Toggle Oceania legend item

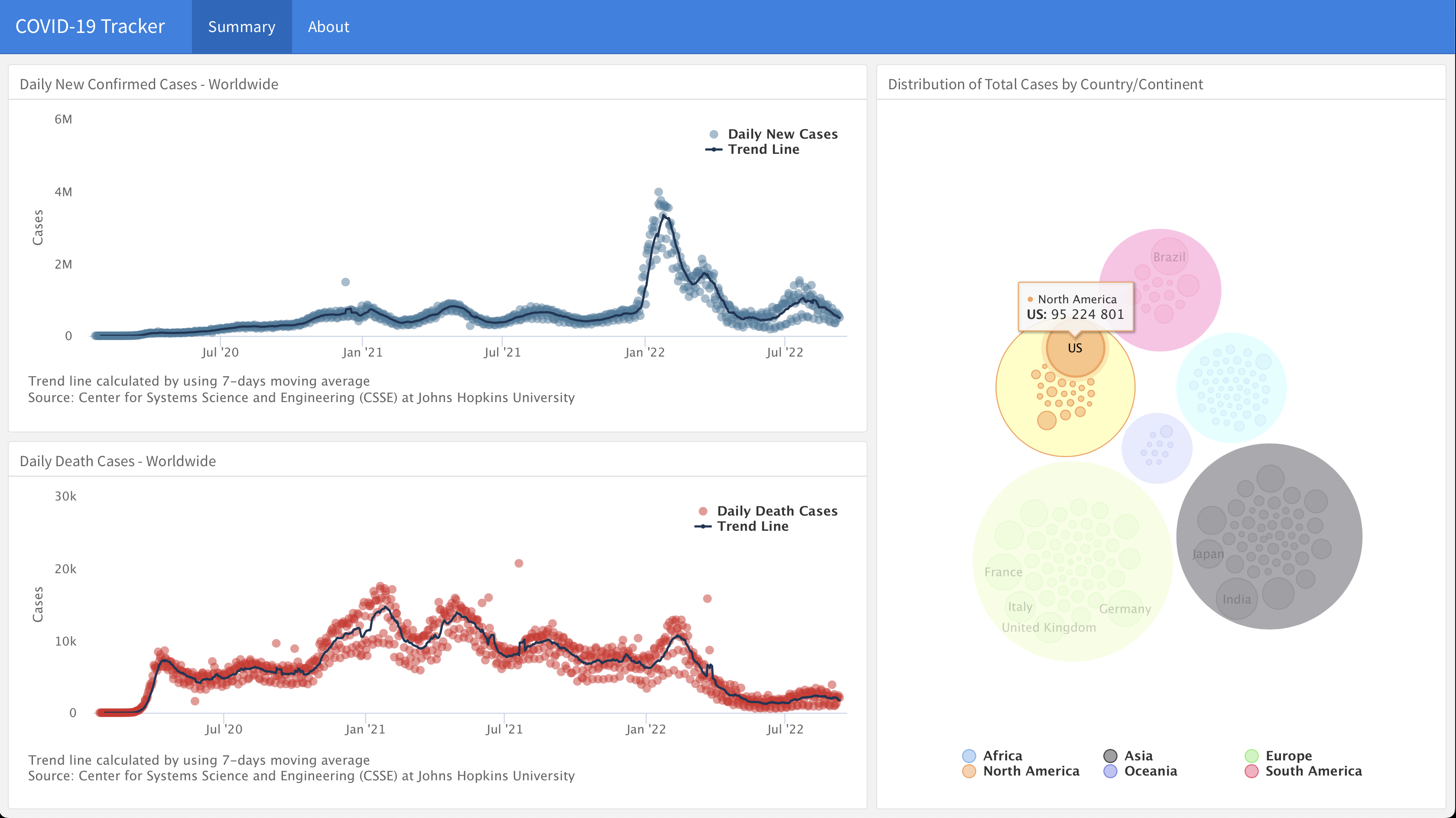coord(1150,771)
